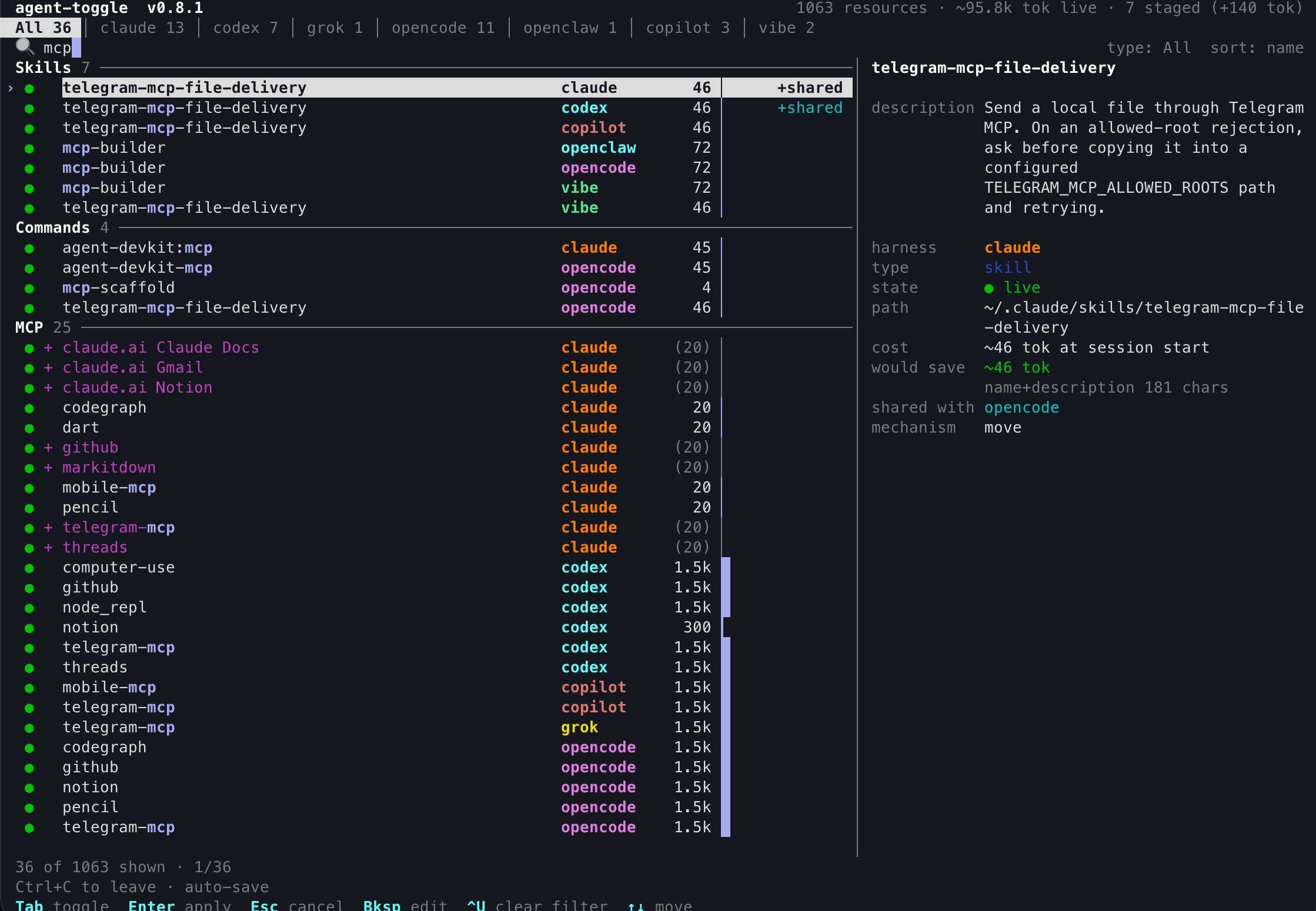Select the copilot 3 tab
The width and height of the screenshot is (1316, 911).
[688, 28]
